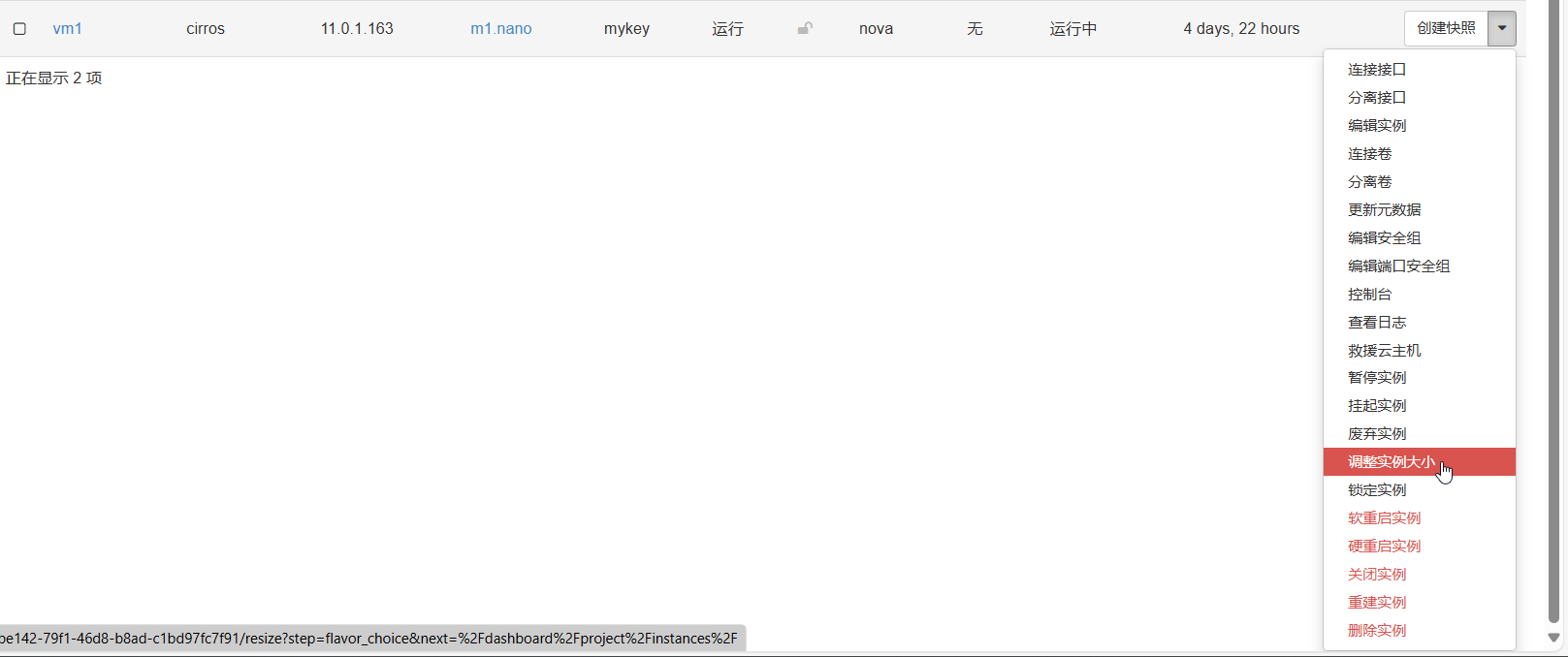Click the power state 运行中
Image resolution: width=1568 pixels, height=657 pixels.
(1073, 29)
